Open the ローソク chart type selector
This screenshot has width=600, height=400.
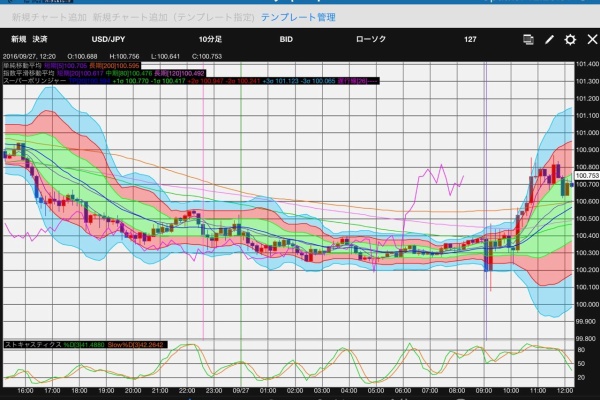click(369, 39)
